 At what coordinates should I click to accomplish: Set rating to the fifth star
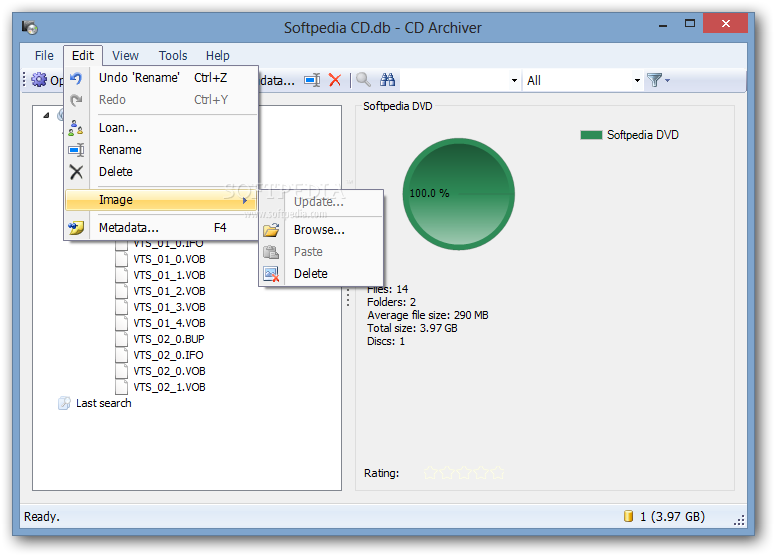498,473
